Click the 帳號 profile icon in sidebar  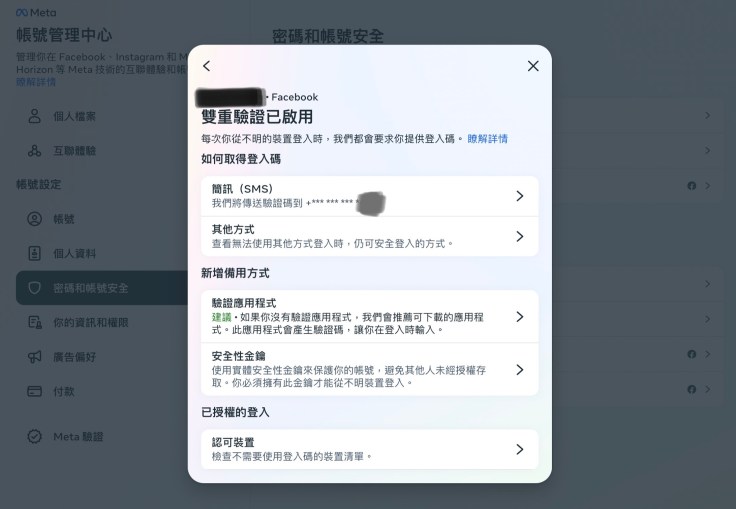(x=34, y=219)
